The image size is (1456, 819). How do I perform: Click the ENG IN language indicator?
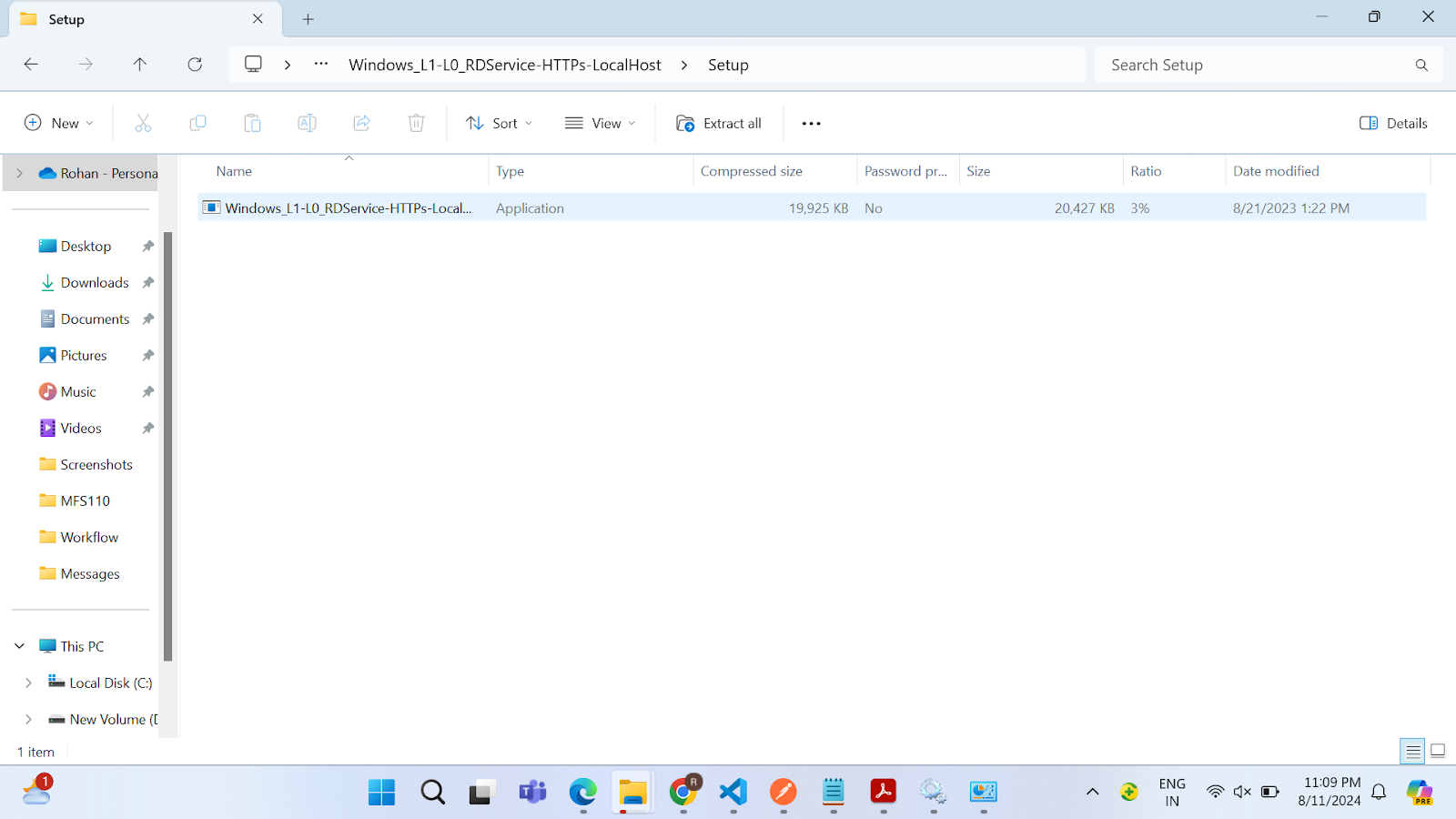coord(1172,792)
